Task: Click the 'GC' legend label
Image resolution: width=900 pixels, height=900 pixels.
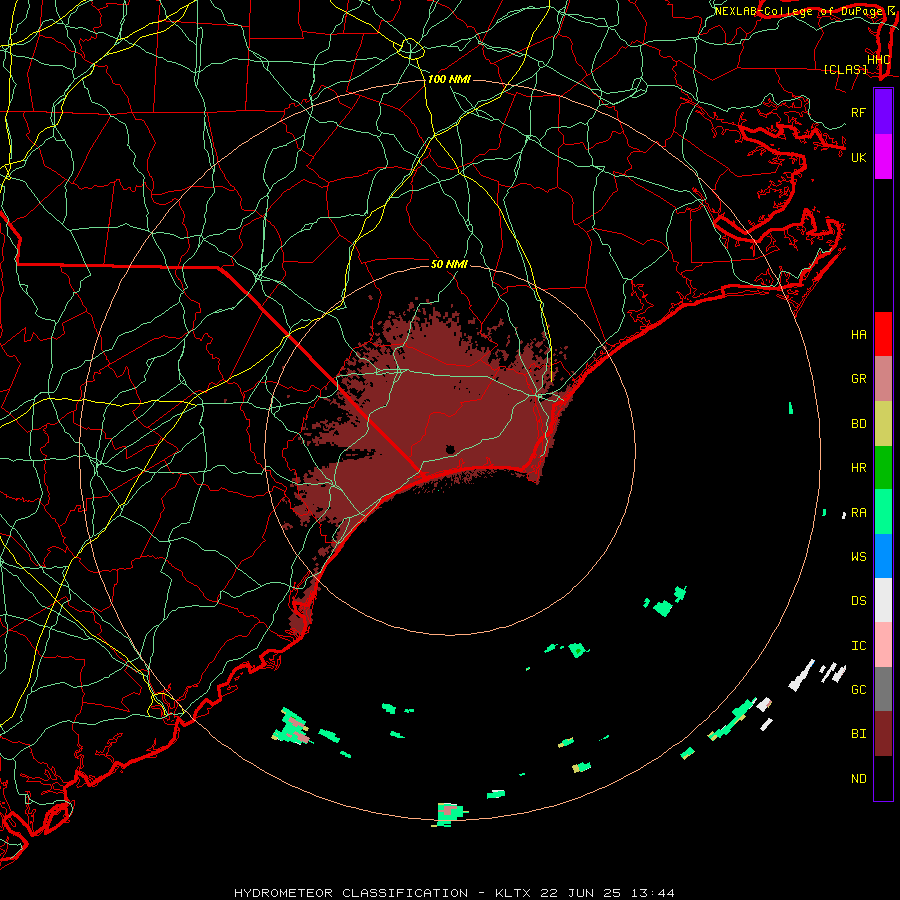Action: pyautogui.click(x=859, y=690)
